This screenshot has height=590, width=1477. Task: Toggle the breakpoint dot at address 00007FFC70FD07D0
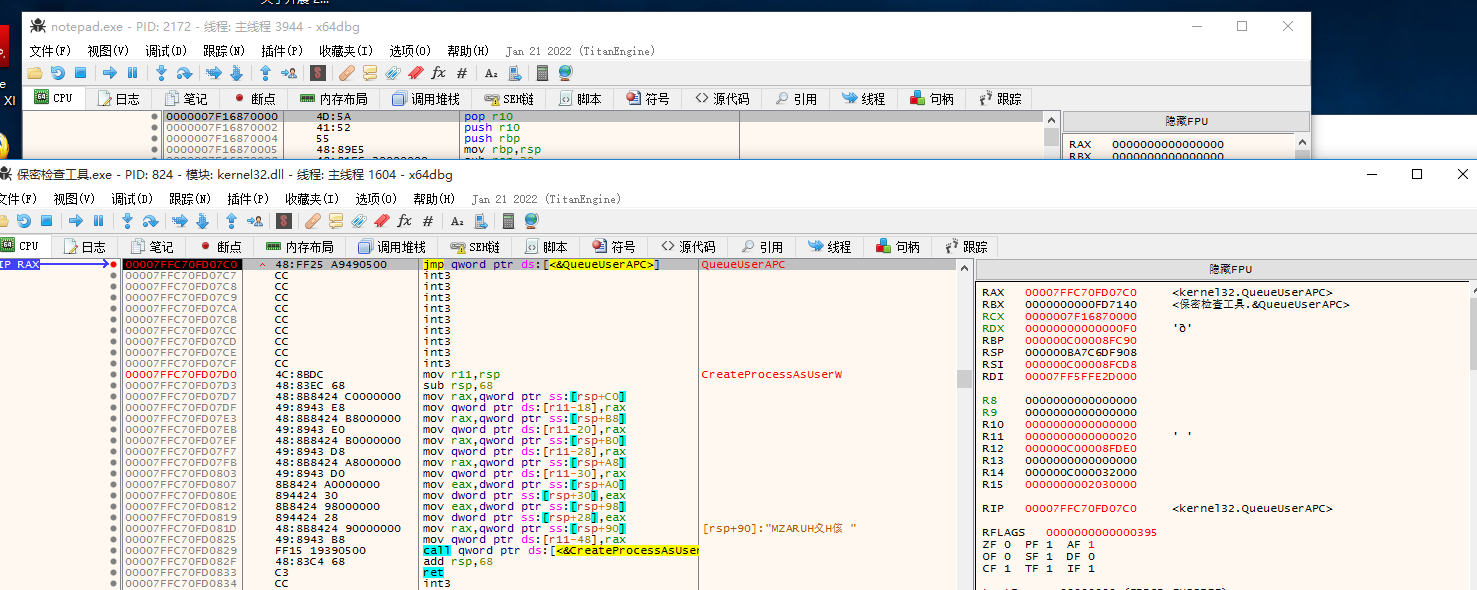click(x=114, y=374)
